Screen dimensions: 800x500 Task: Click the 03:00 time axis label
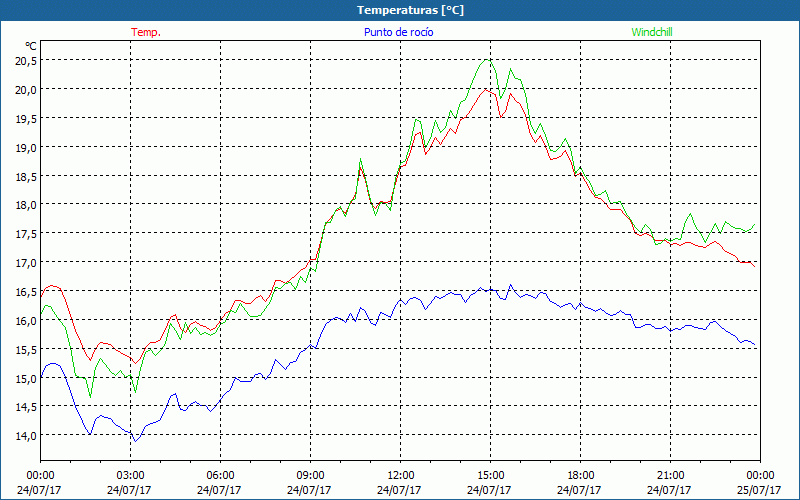[x=130, y=475]
